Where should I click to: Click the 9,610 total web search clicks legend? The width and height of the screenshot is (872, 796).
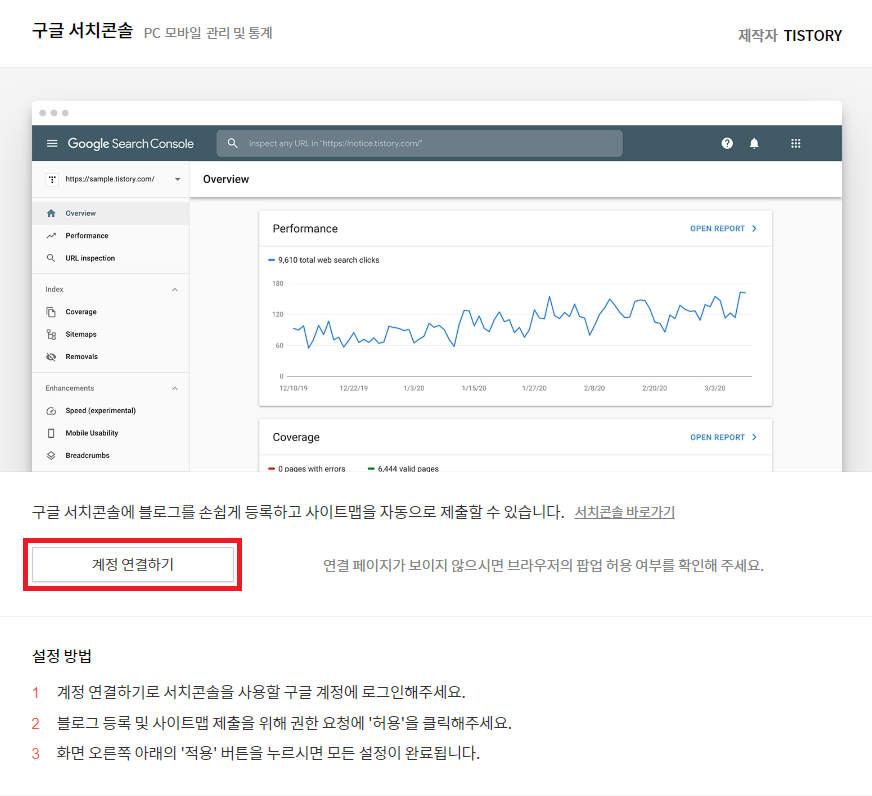[x=324, y=260]
